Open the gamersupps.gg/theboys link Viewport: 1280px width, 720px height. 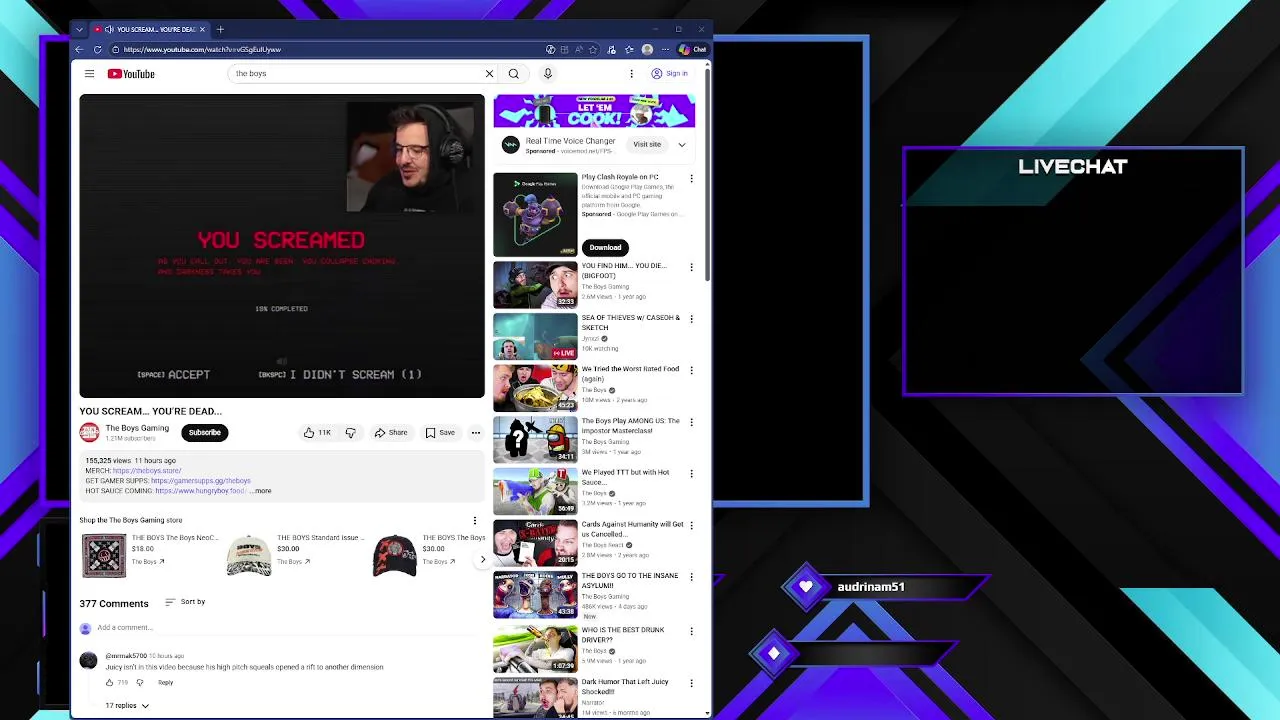point(200,480)
